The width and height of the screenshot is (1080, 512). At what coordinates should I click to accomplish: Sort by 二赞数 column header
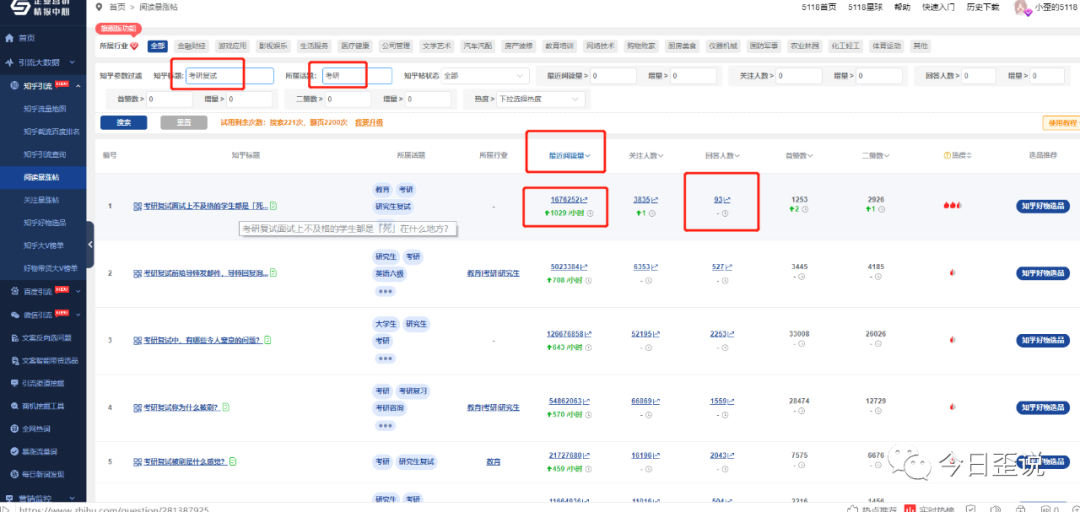pos(874,156)
